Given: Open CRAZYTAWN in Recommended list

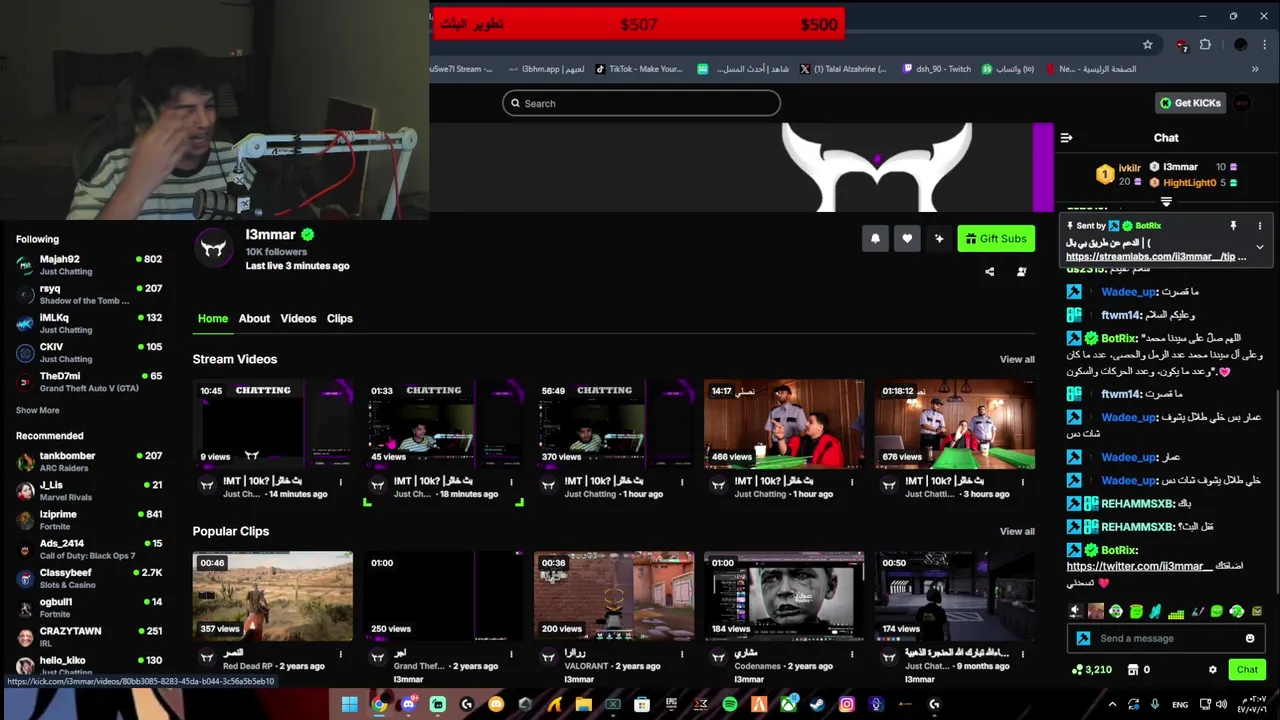Looking at the screenshot, I should tap(89, 637).
